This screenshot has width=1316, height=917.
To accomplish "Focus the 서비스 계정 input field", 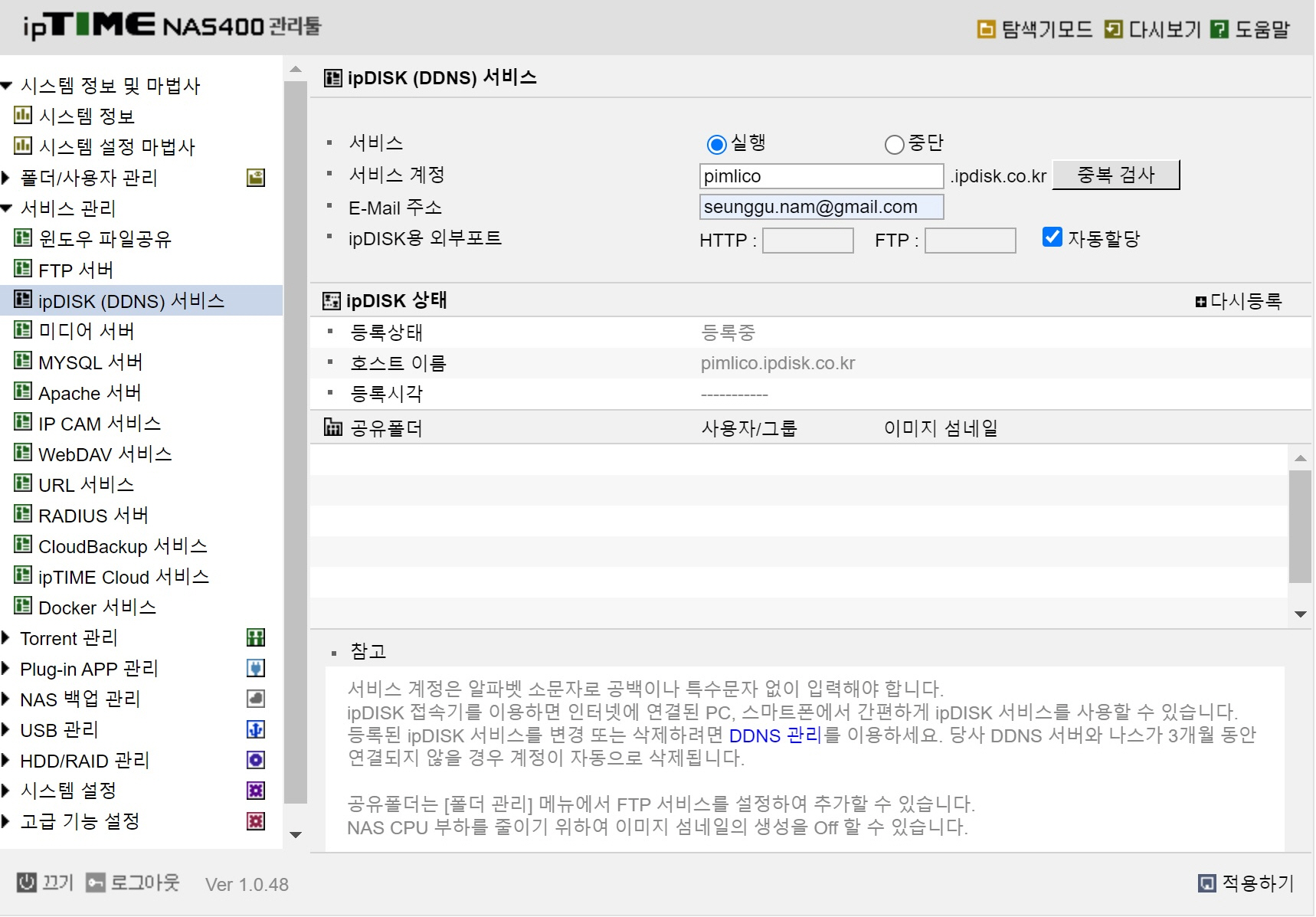I will tap(821, 176).
